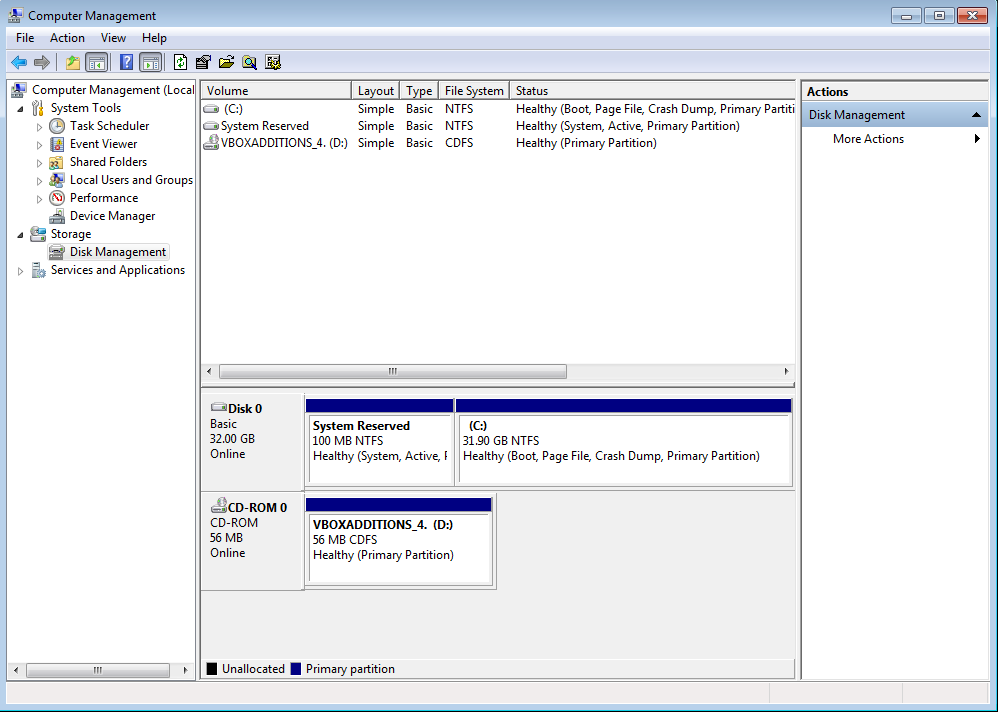Click the Refresh icon with green arrows

(x=181, y=62)
